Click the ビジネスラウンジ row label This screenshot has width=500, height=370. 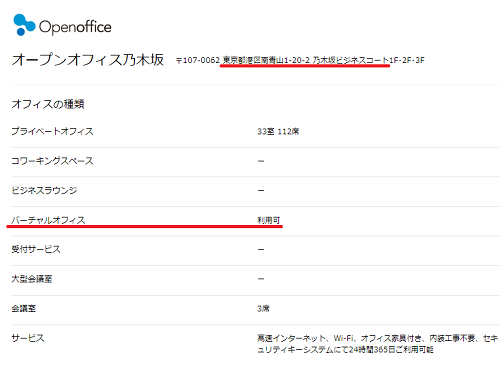(44, 190)
